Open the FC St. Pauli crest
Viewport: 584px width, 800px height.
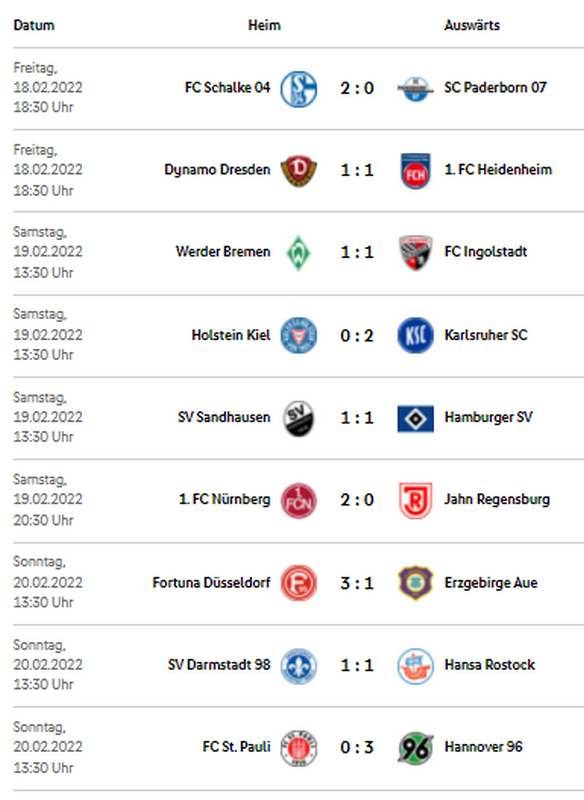[x=298, y=747]
